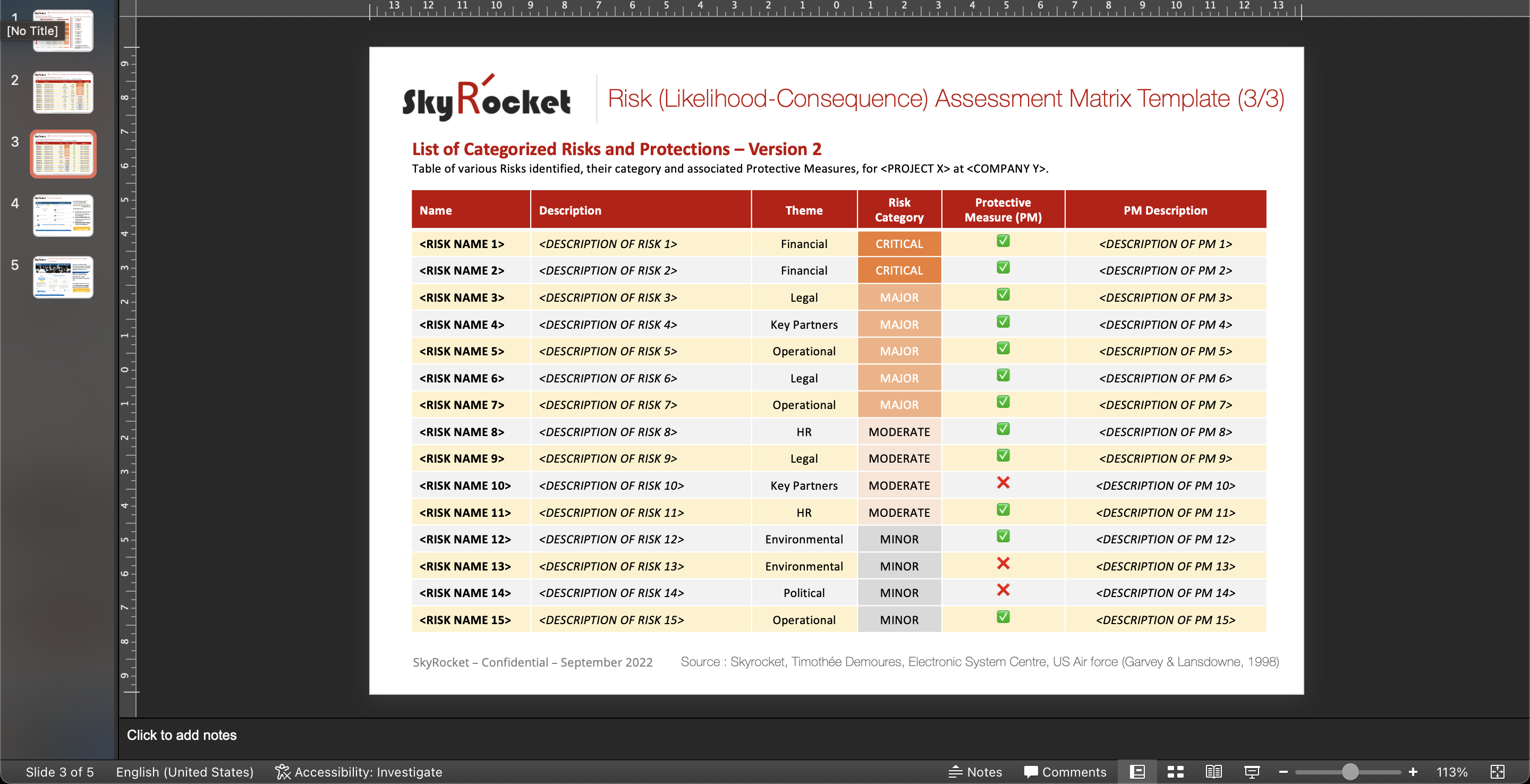This screenshot has height=784, width=1530.
Task: Select slide 4 thumbnail
Action: click(63, 216)
